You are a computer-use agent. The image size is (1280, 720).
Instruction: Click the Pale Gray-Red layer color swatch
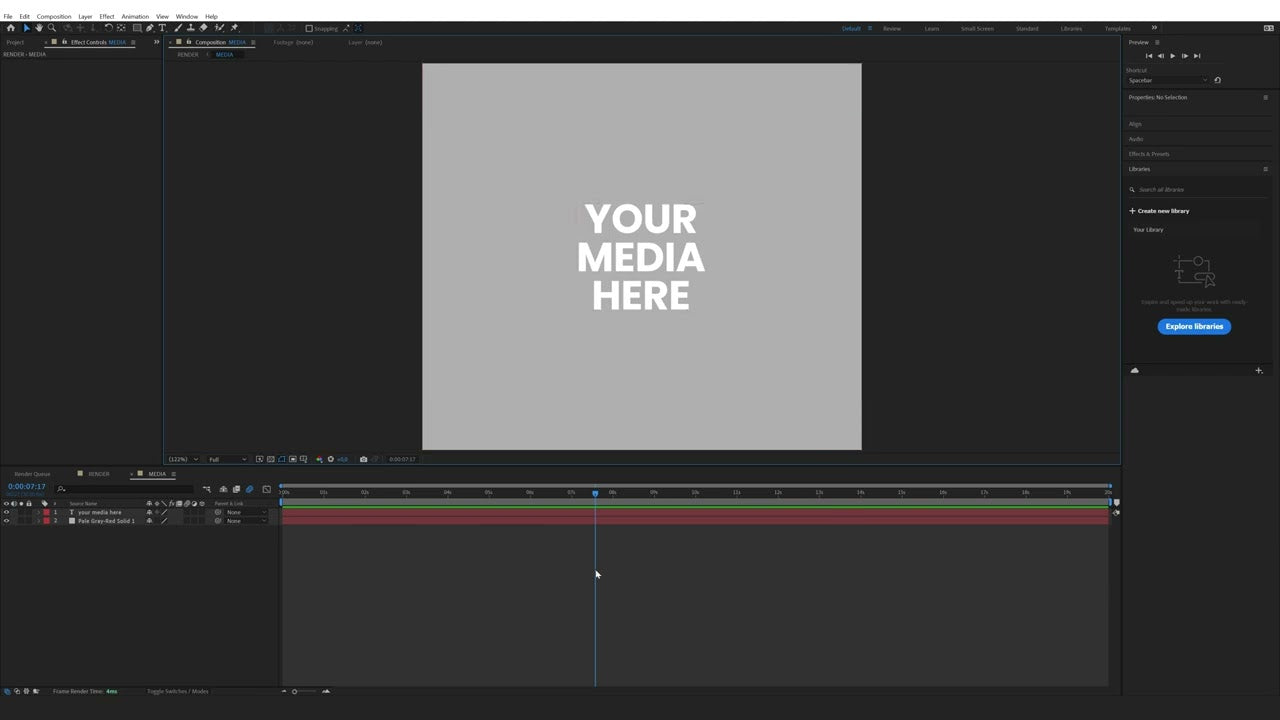46,521
